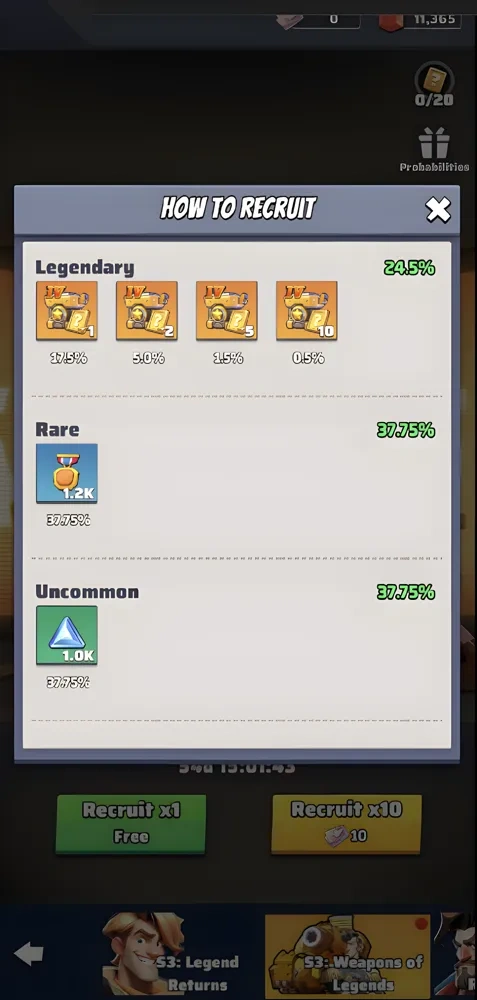Image resolution: width=477 pixels, height=1000 pixels.
Task: Tap the Uncommon crystal 1.0K reward icon
Action: pyautogui.click(x=67, y=635)
